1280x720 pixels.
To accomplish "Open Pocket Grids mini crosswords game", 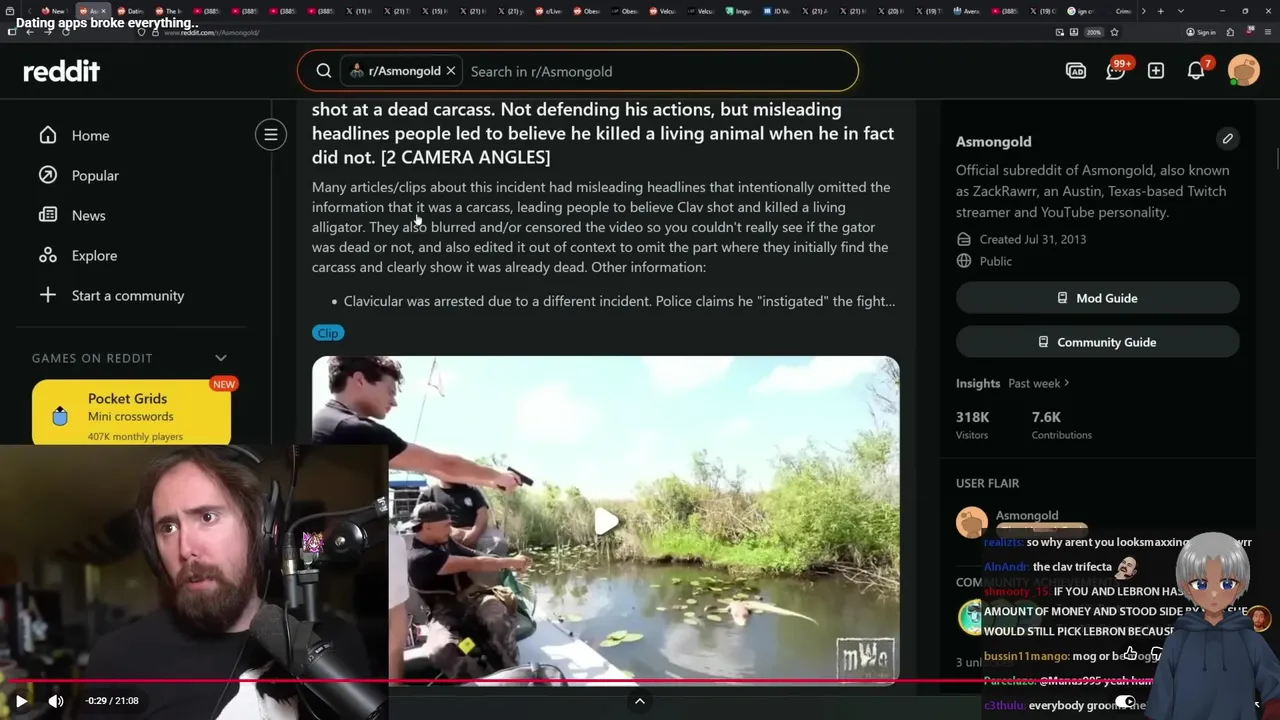I will point(131,412).
